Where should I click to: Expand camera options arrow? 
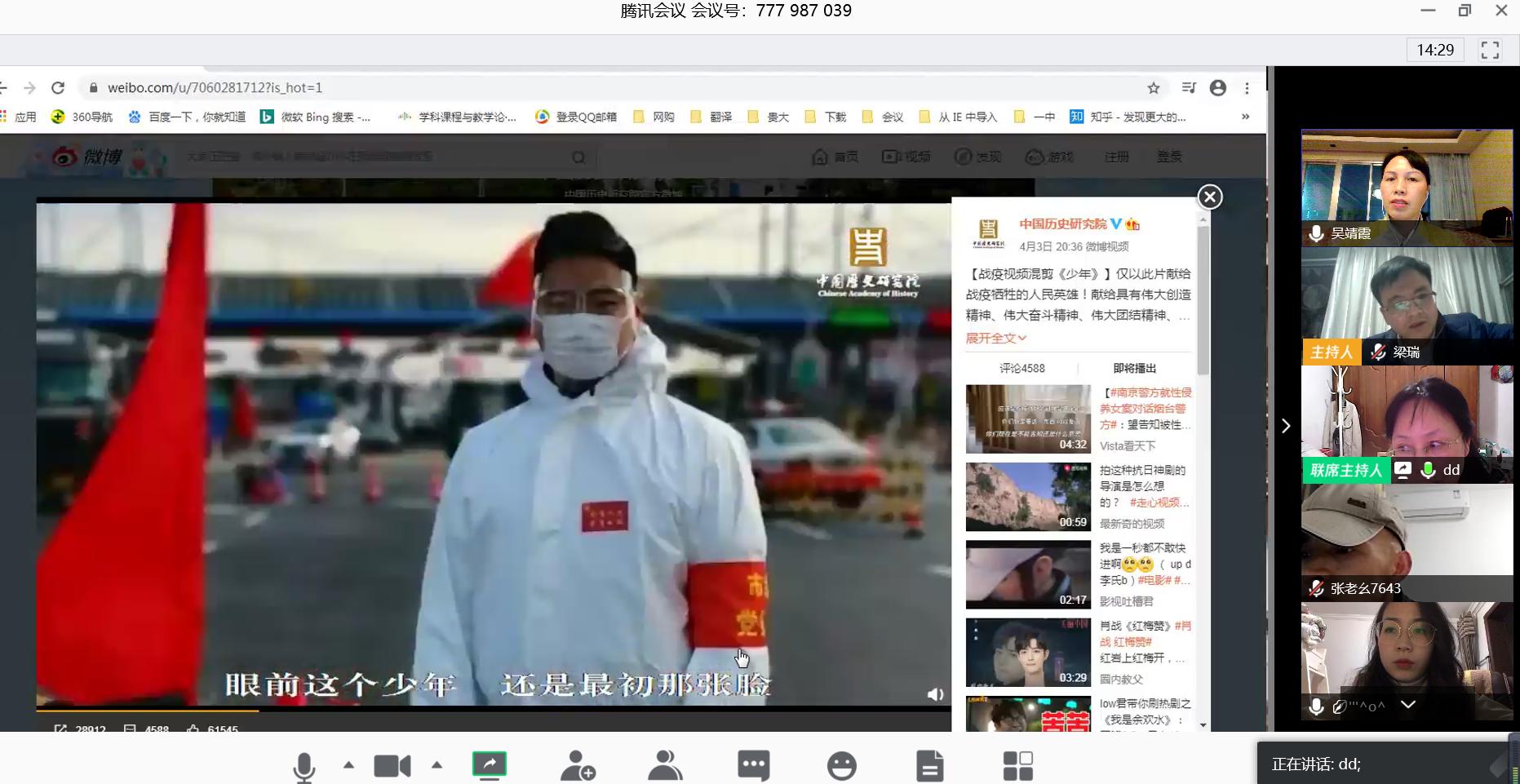coord(437,765)
